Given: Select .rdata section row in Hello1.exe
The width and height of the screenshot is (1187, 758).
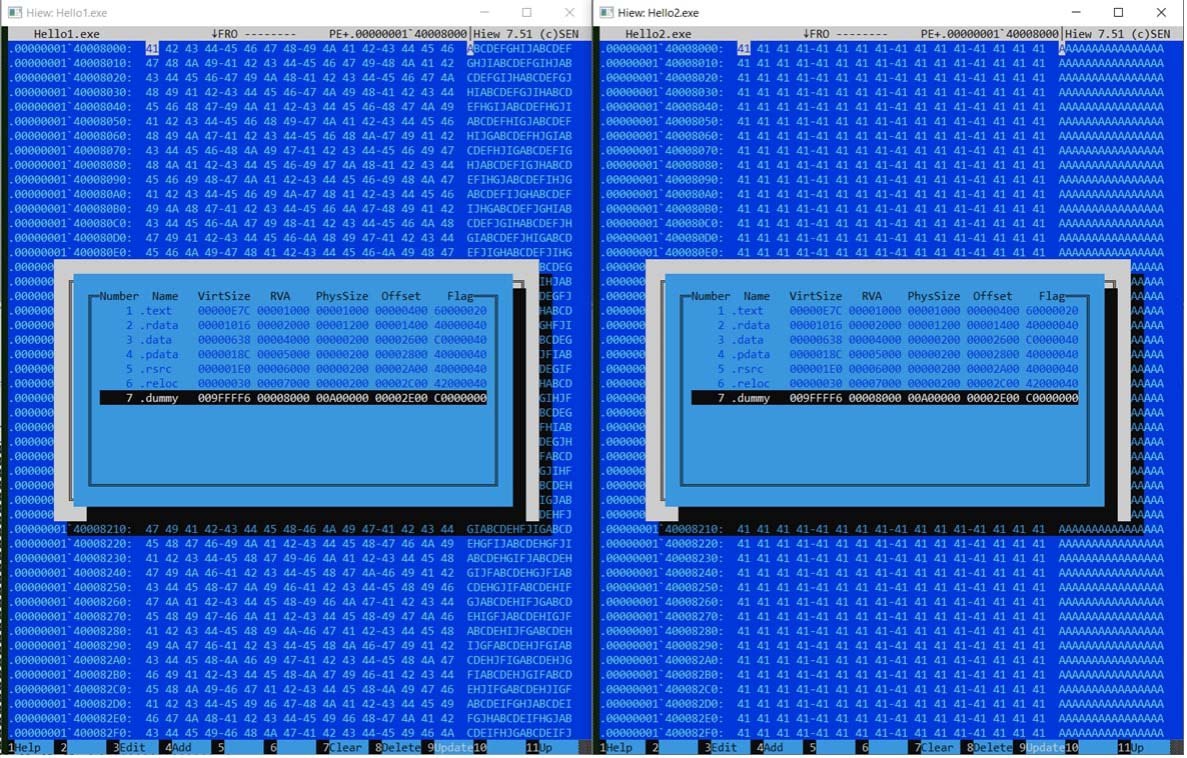Looking at the screenshot, I should click(x=294, y=325).
